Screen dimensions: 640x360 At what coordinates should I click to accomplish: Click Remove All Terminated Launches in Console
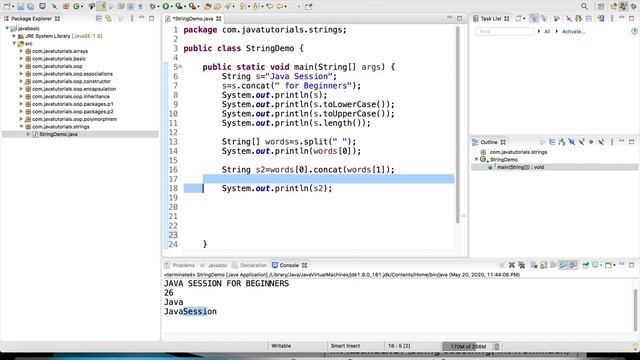[x=521, y=265]
